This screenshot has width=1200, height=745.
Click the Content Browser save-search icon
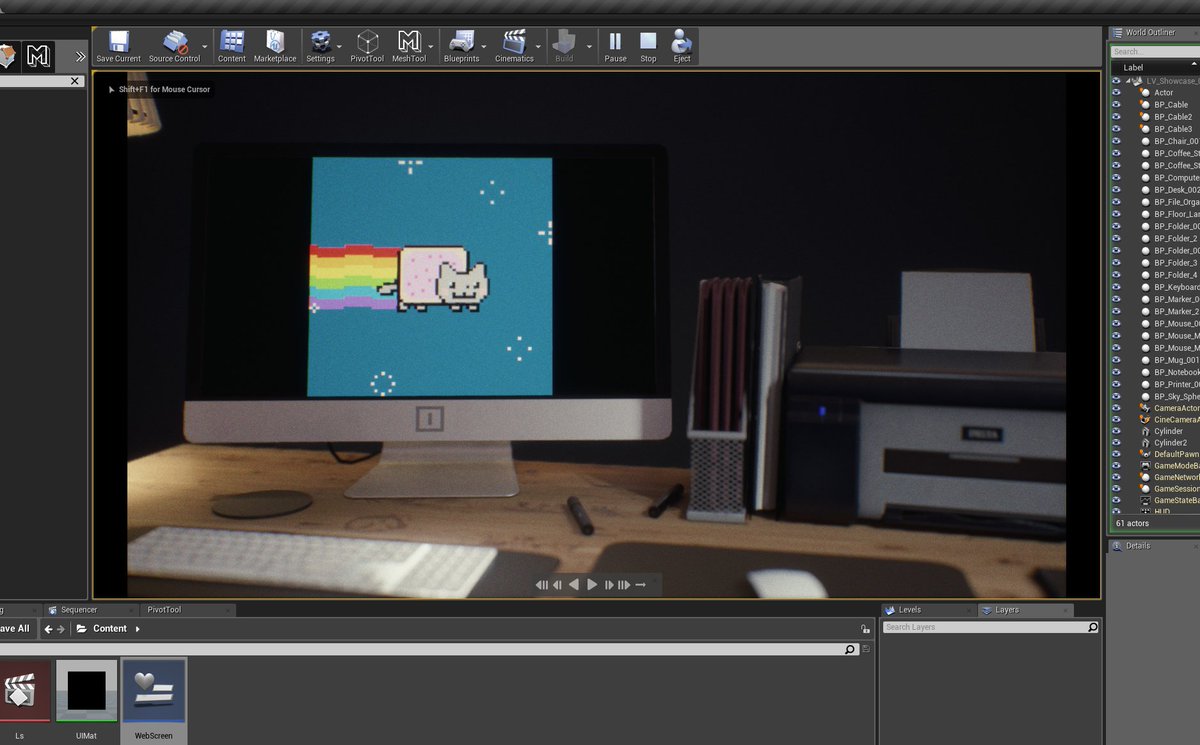(x=866, y=649)
